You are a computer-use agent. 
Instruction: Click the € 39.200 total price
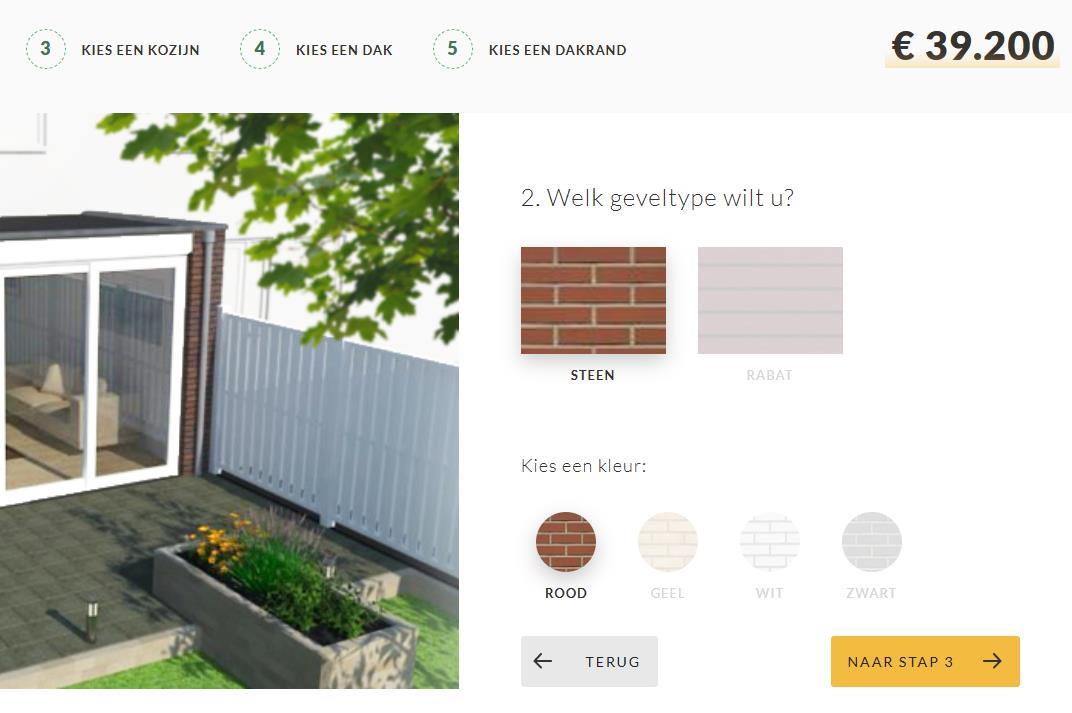(973, 46)
